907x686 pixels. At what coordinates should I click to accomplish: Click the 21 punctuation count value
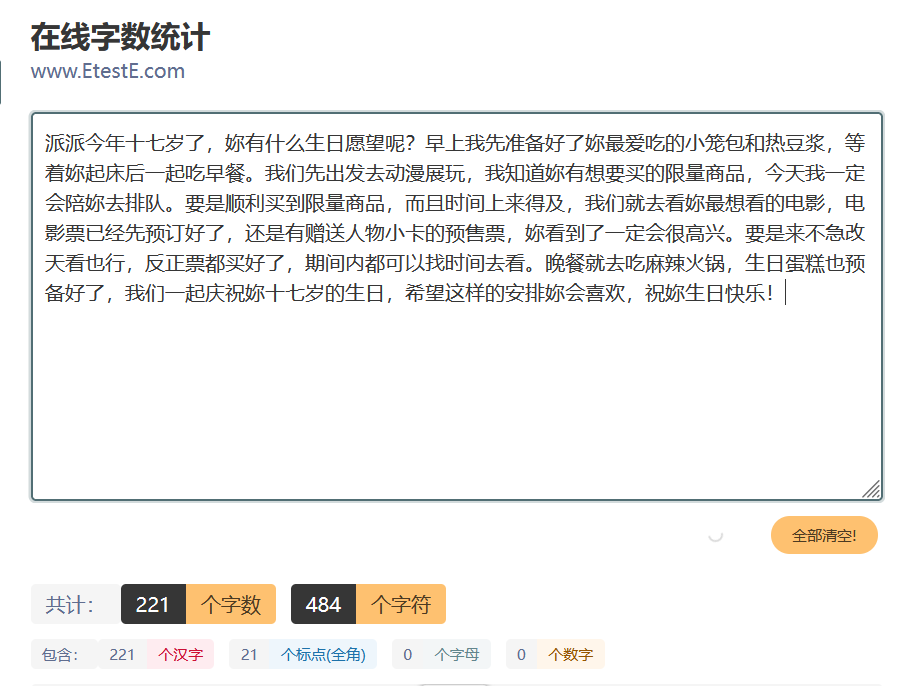point(249,655)
